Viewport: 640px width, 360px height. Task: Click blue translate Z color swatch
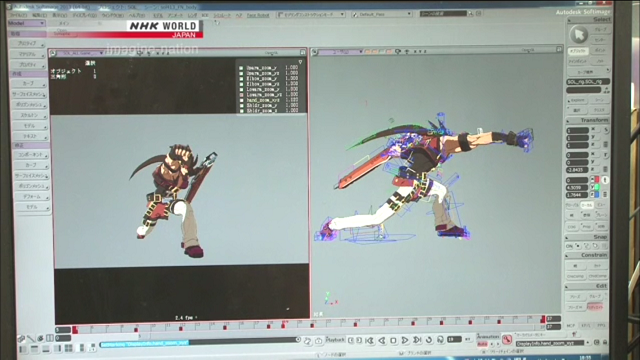tap(597, 195)
